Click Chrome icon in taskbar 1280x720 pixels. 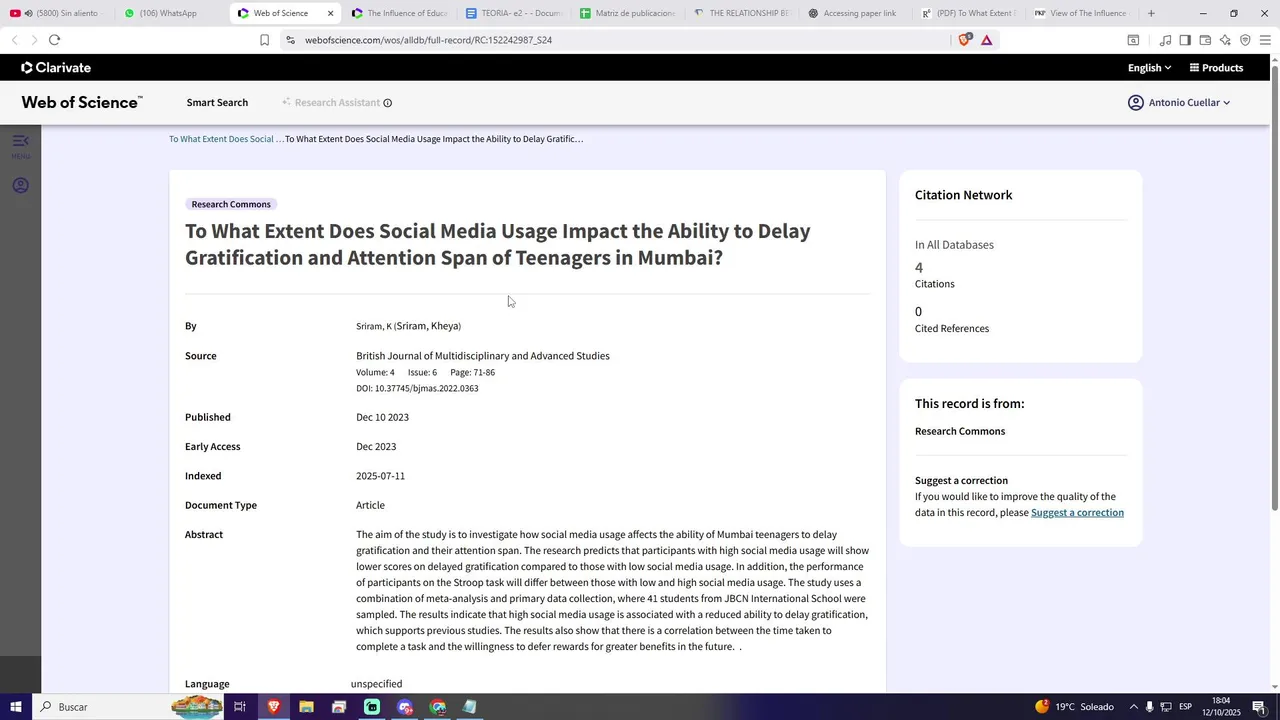click(438, 707)
